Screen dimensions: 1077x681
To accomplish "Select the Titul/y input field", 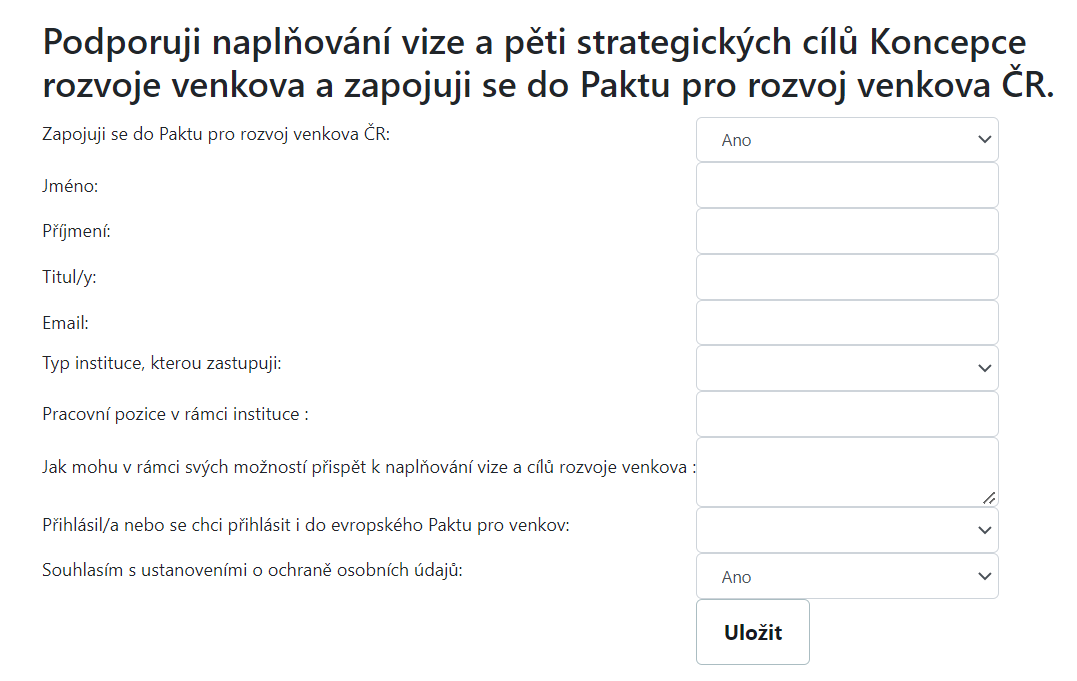I will (x=847, y=277).
